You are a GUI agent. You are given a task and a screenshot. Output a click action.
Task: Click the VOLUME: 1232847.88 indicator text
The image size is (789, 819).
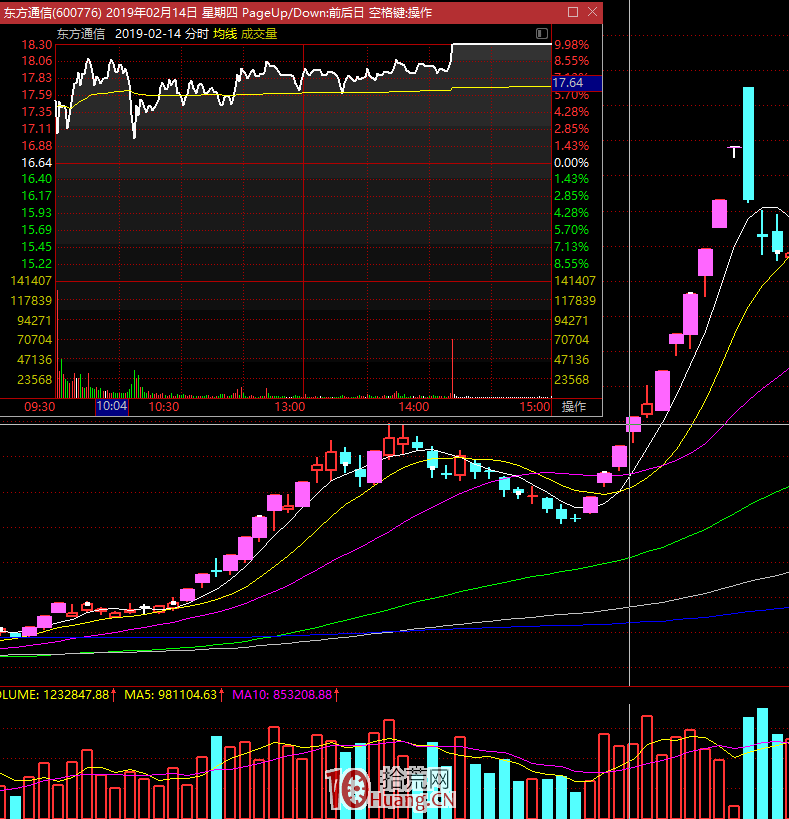56,695
